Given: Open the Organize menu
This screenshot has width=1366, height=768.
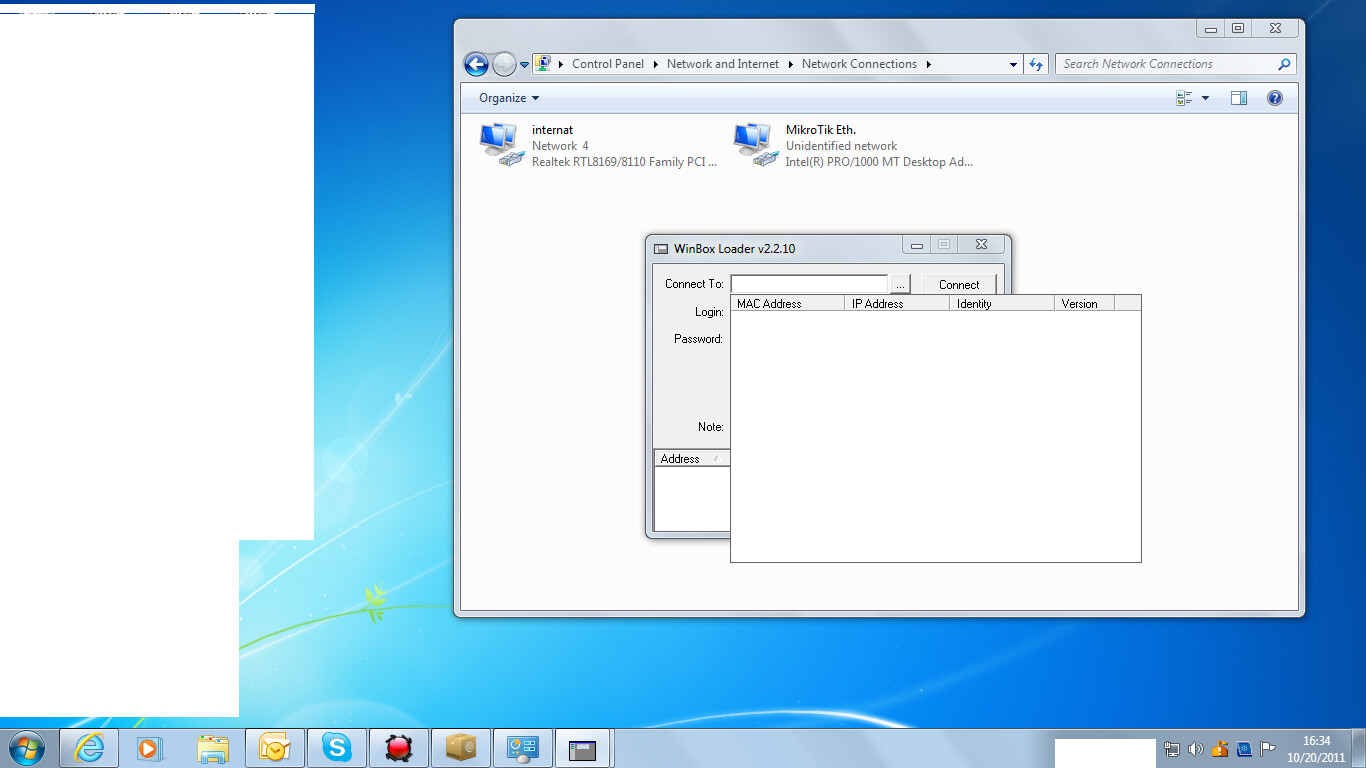Looking at the screenshot, I should [x=509, y=98].
